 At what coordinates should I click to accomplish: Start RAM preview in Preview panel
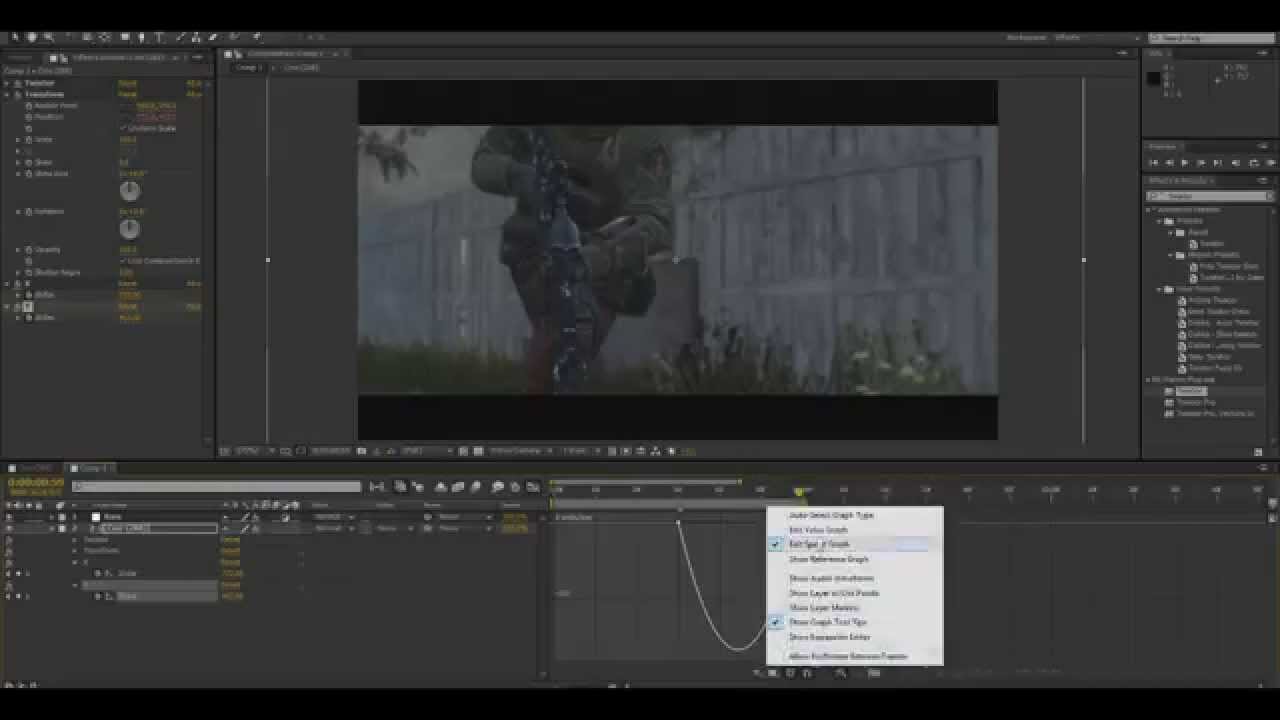click(1270, 162)
